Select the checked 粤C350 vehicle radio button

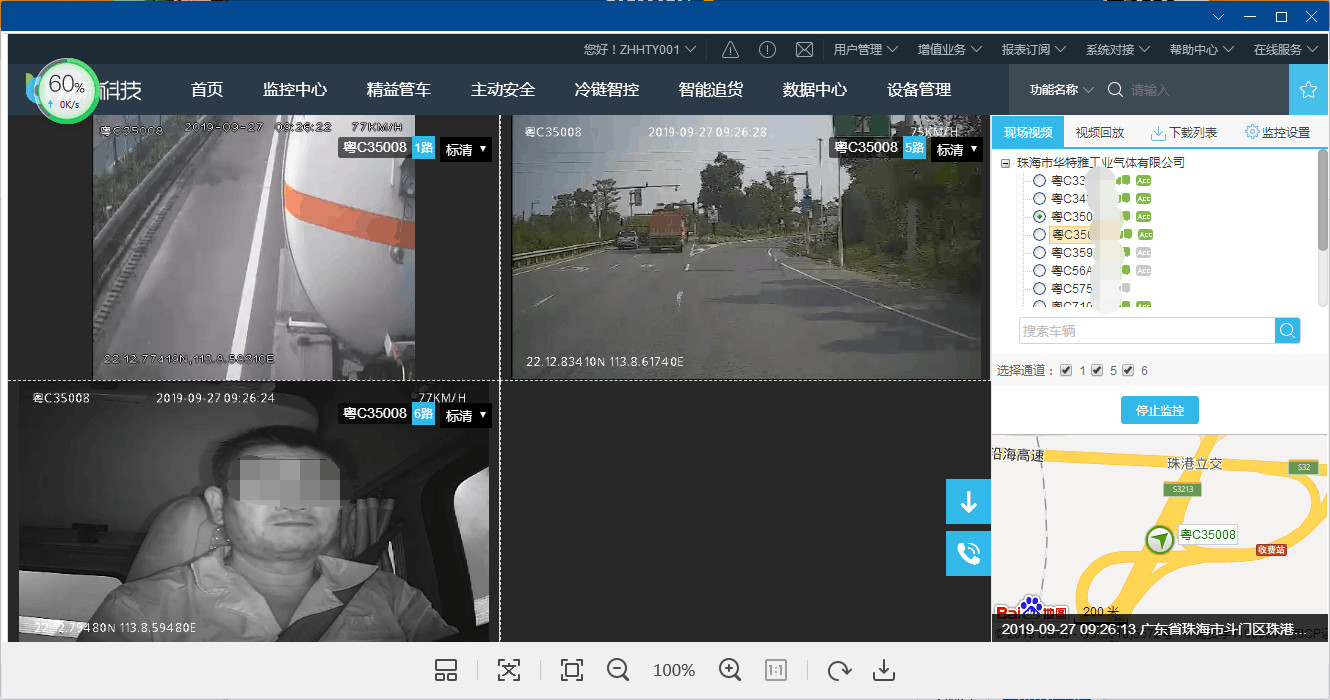point(1040,217)
